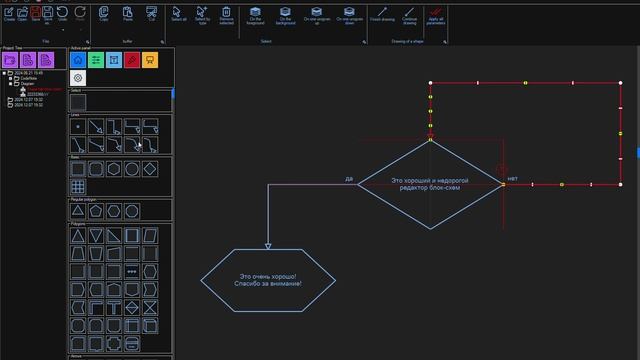Screen dimensions: 640x360
Task: Switch to green sliders settings panel
Action: (96, 60)
